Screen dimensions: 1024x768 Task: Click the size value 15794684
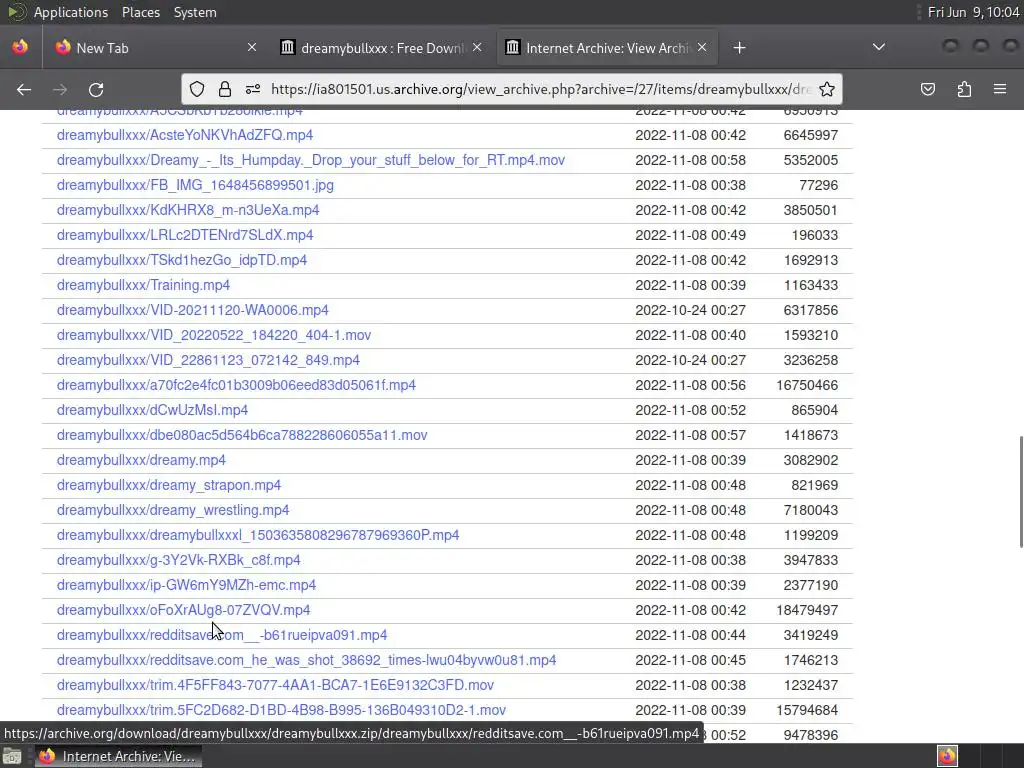[807, 710]
